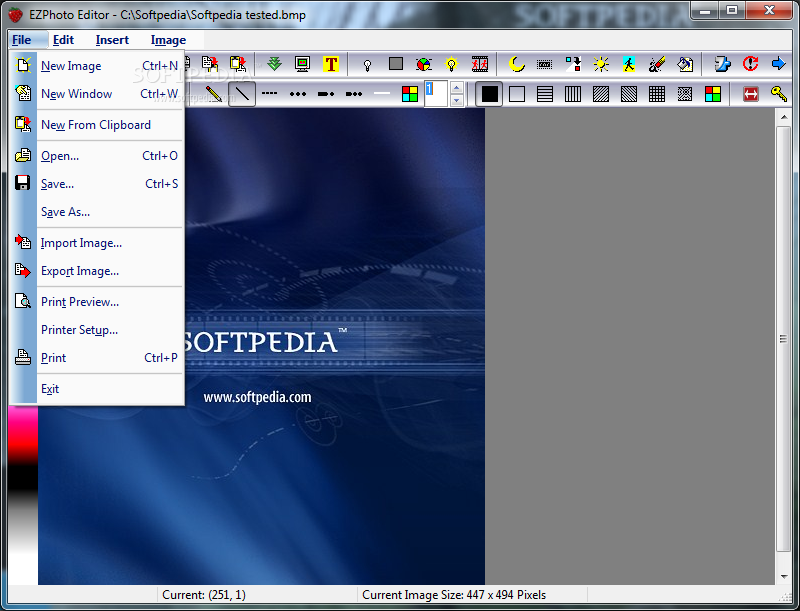Choose the solid white line style
The image size is (800, 611).
(x=382, y=94)
